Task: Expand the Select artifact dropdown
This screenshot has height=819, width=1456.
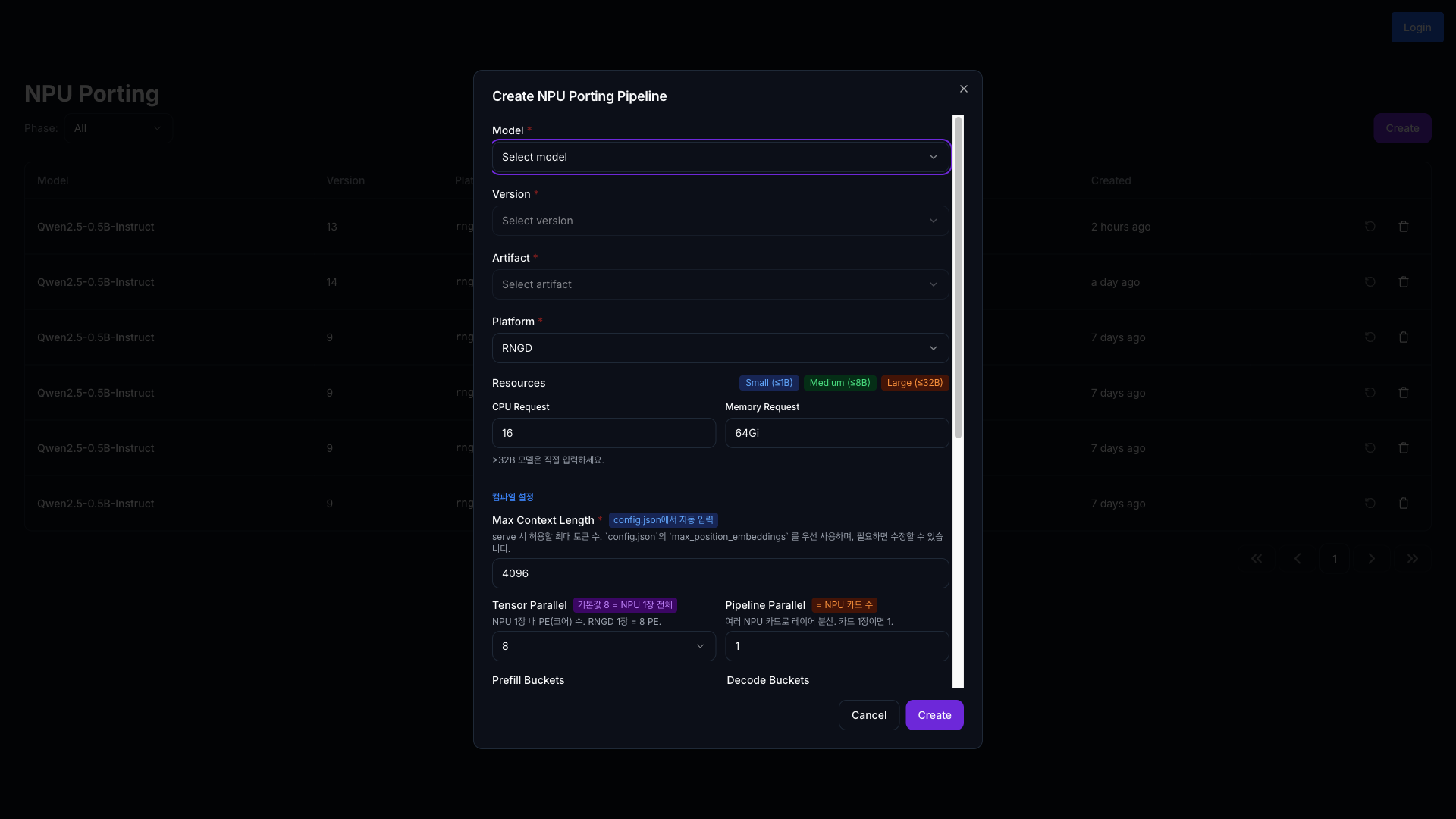Action: [720, 284]
